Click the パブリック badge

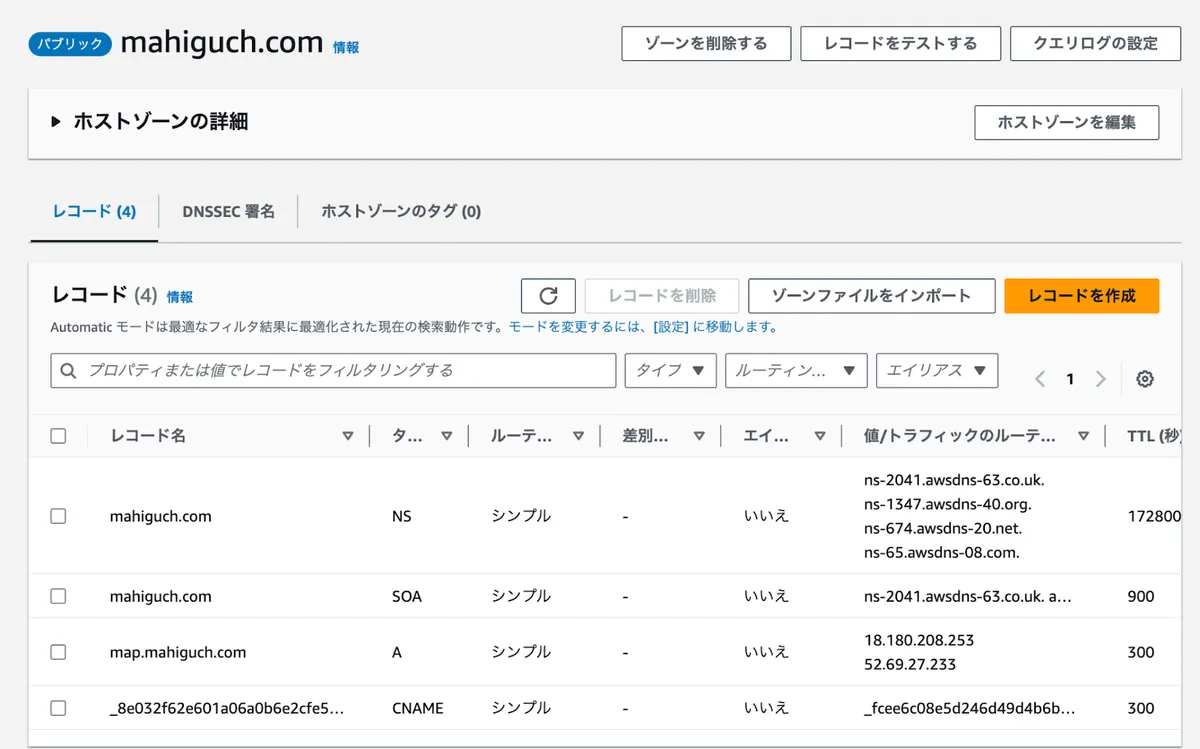[x=69, y=44]
